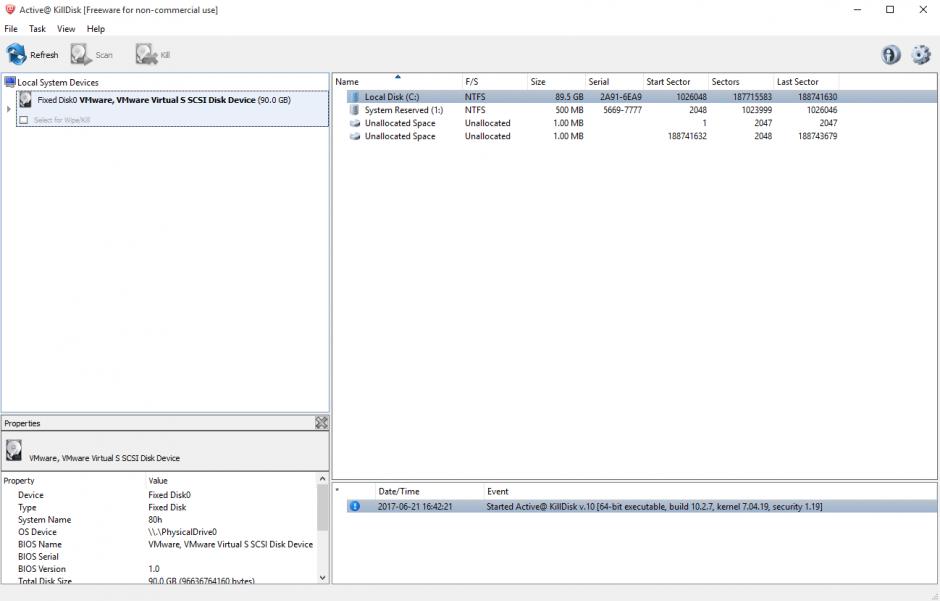Click the BIOS Name property row
This screenshot has width=940, height=601.
(159, 544)
